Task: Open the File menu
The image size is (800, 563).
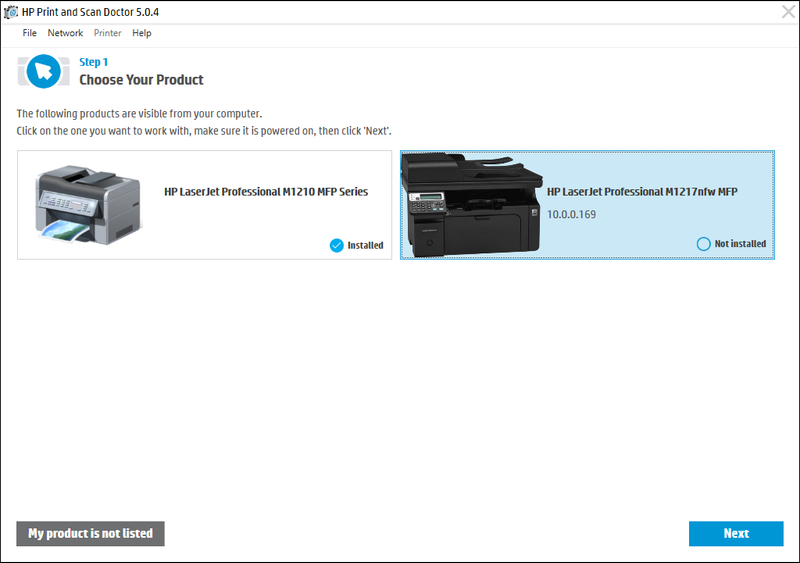Action: (x=29, y=33)
